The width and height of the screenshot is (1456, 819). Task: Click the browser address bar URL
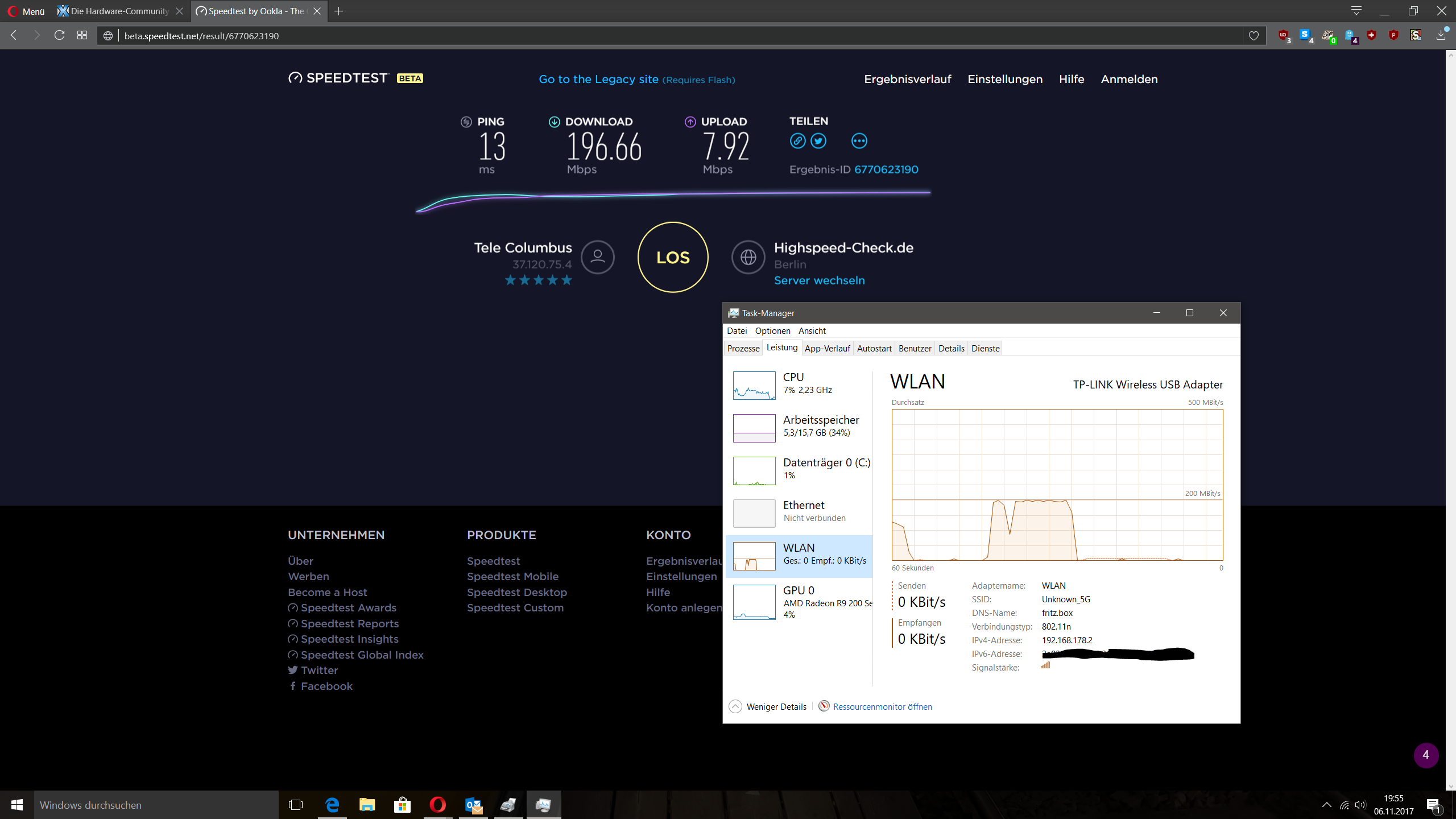coord(201,36)
